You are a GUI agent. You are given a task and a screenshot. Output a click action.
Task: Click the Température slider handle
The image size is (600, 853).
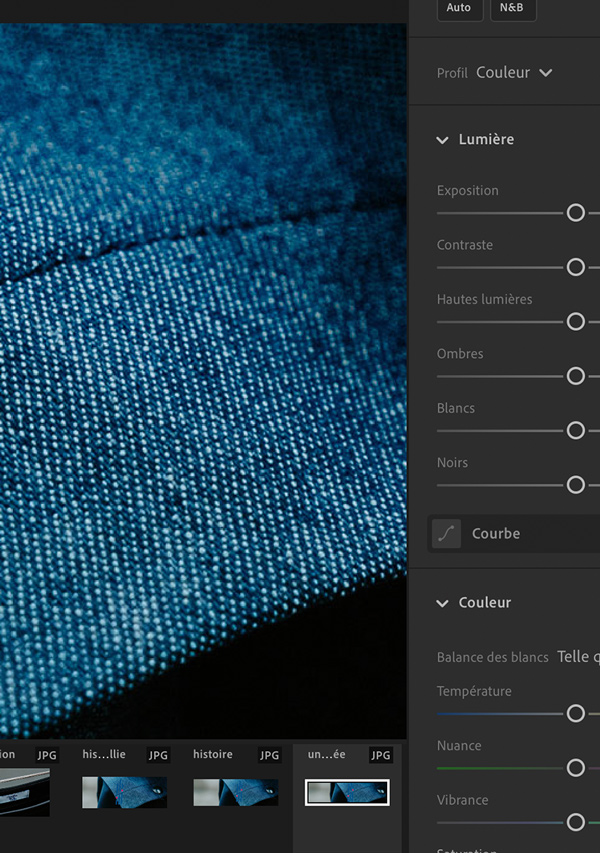coord(576,713)
